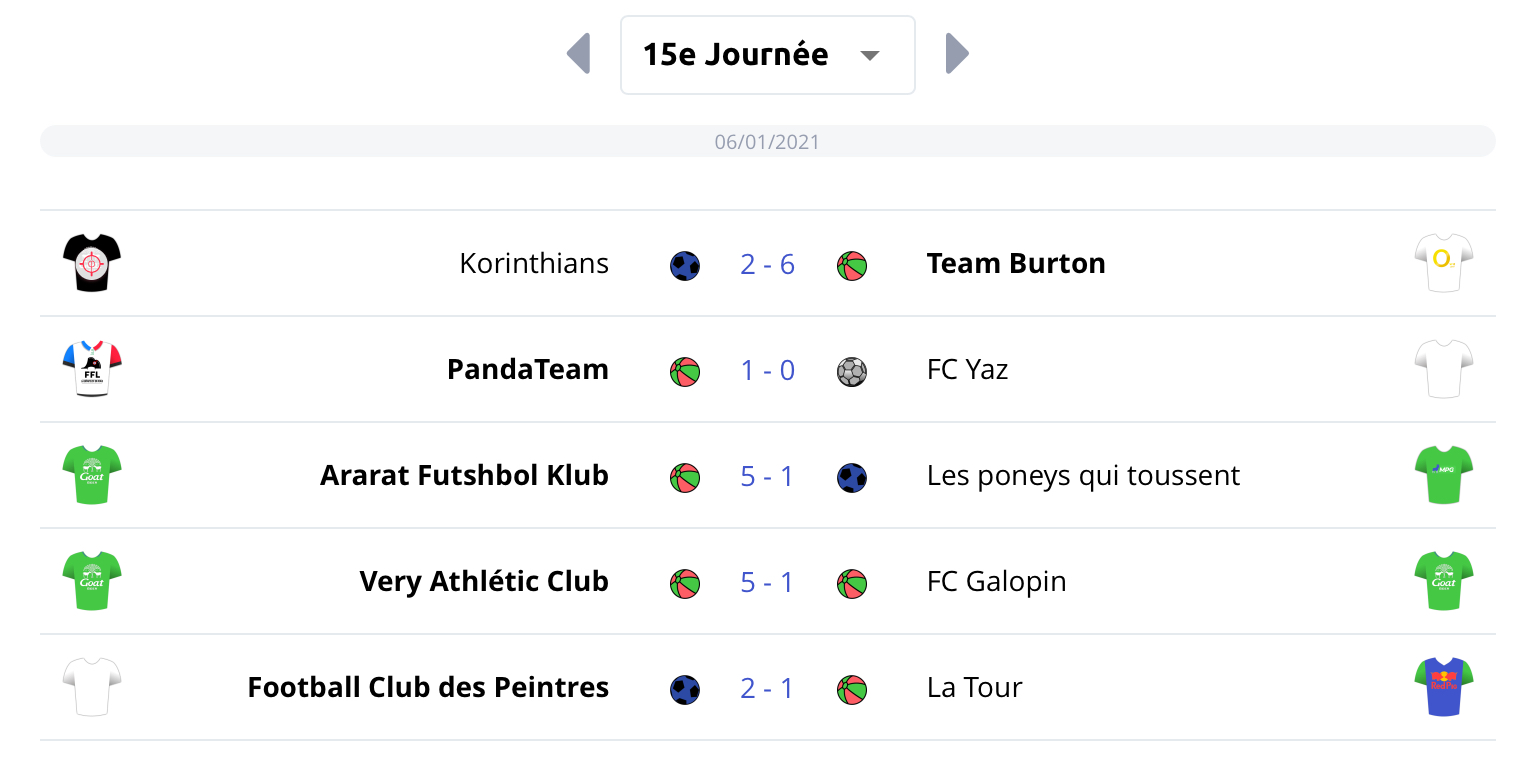
Task: Select Very Athlétic Club team name
Action: point(484,582)
